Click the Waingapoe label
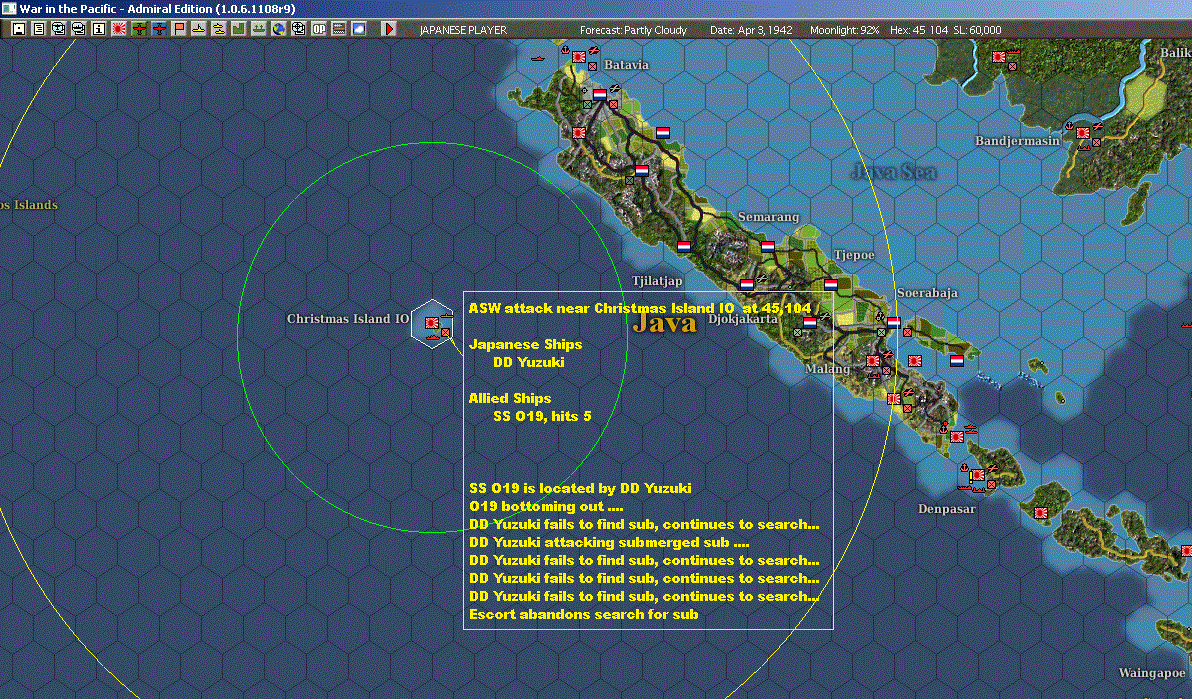 click(1152, 672)
